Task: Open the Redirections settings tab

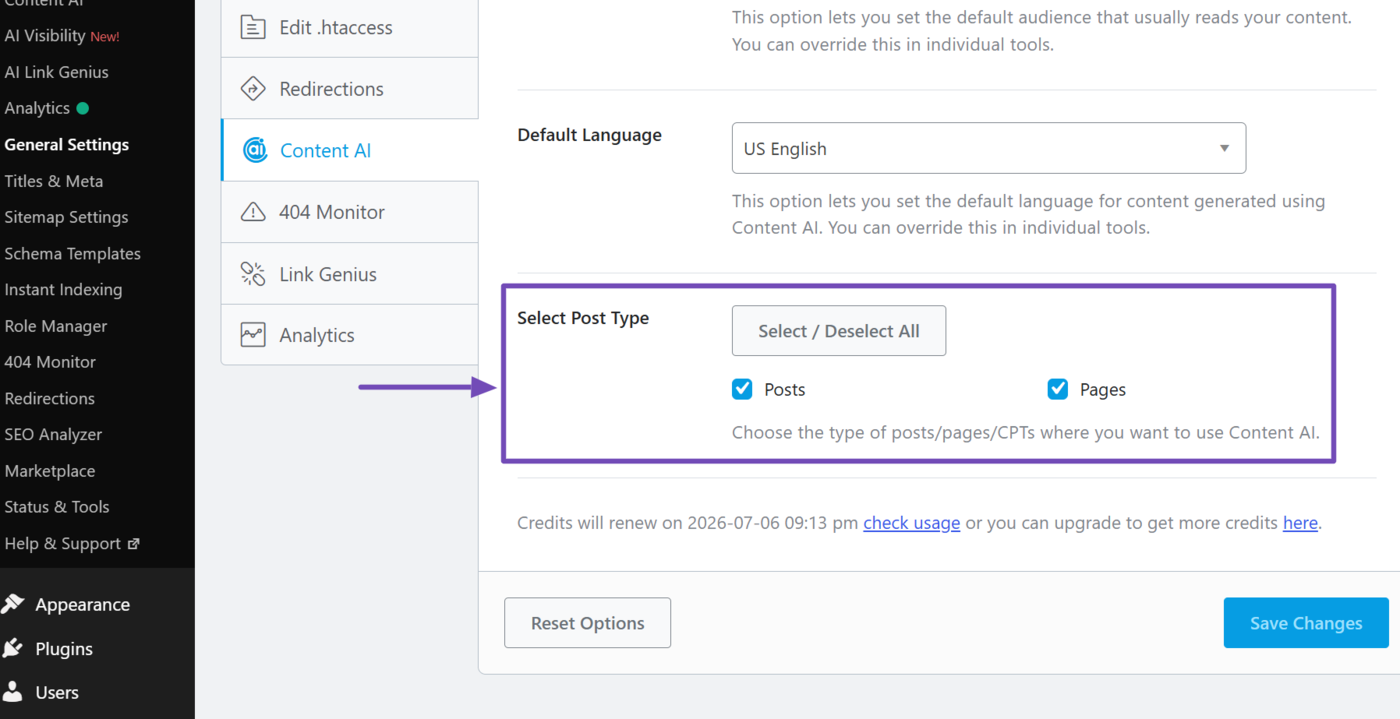Action: coord(350,89)
